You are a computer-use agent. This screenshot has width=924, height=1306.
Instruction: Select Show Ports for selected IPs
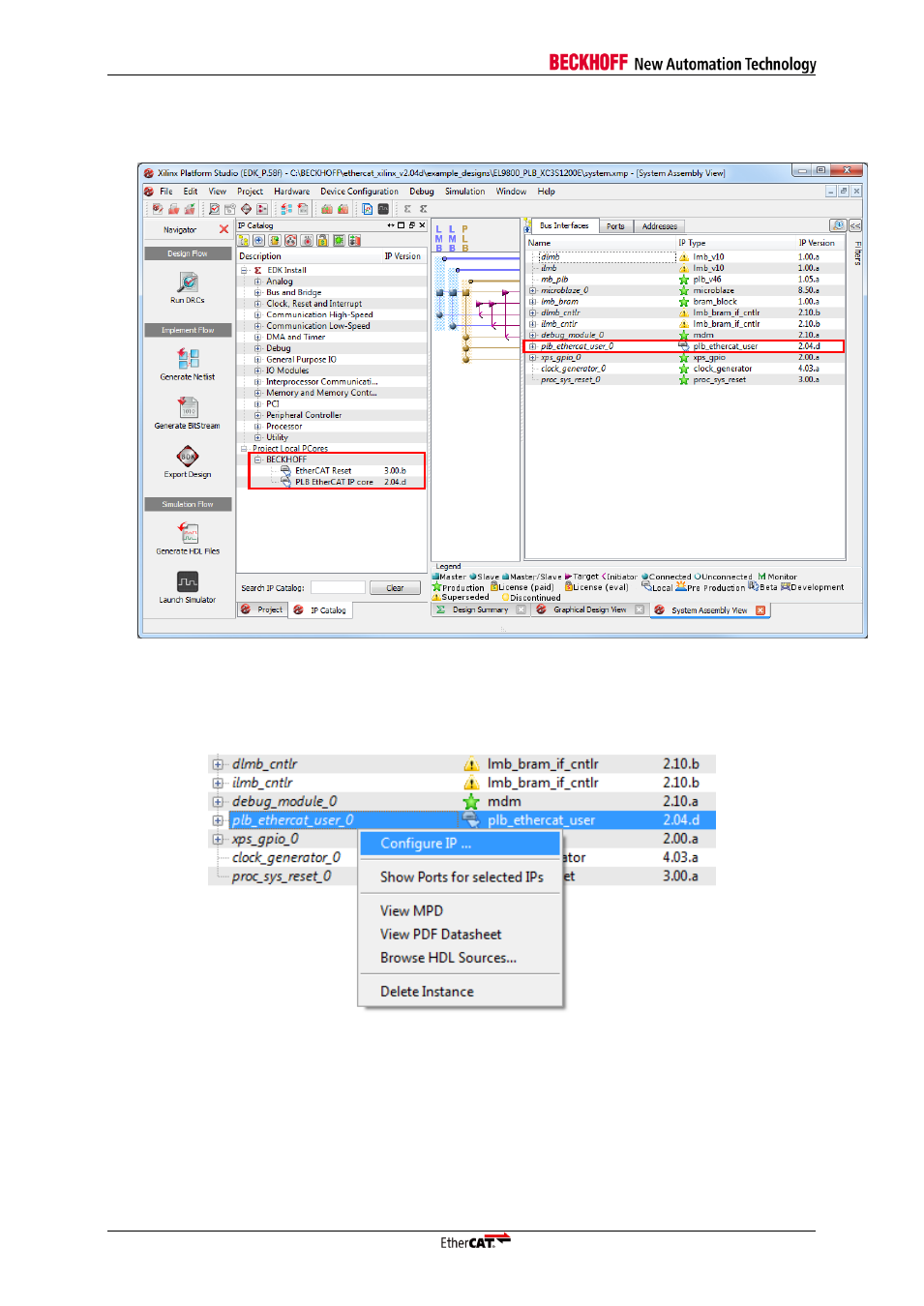pos(461,877)
